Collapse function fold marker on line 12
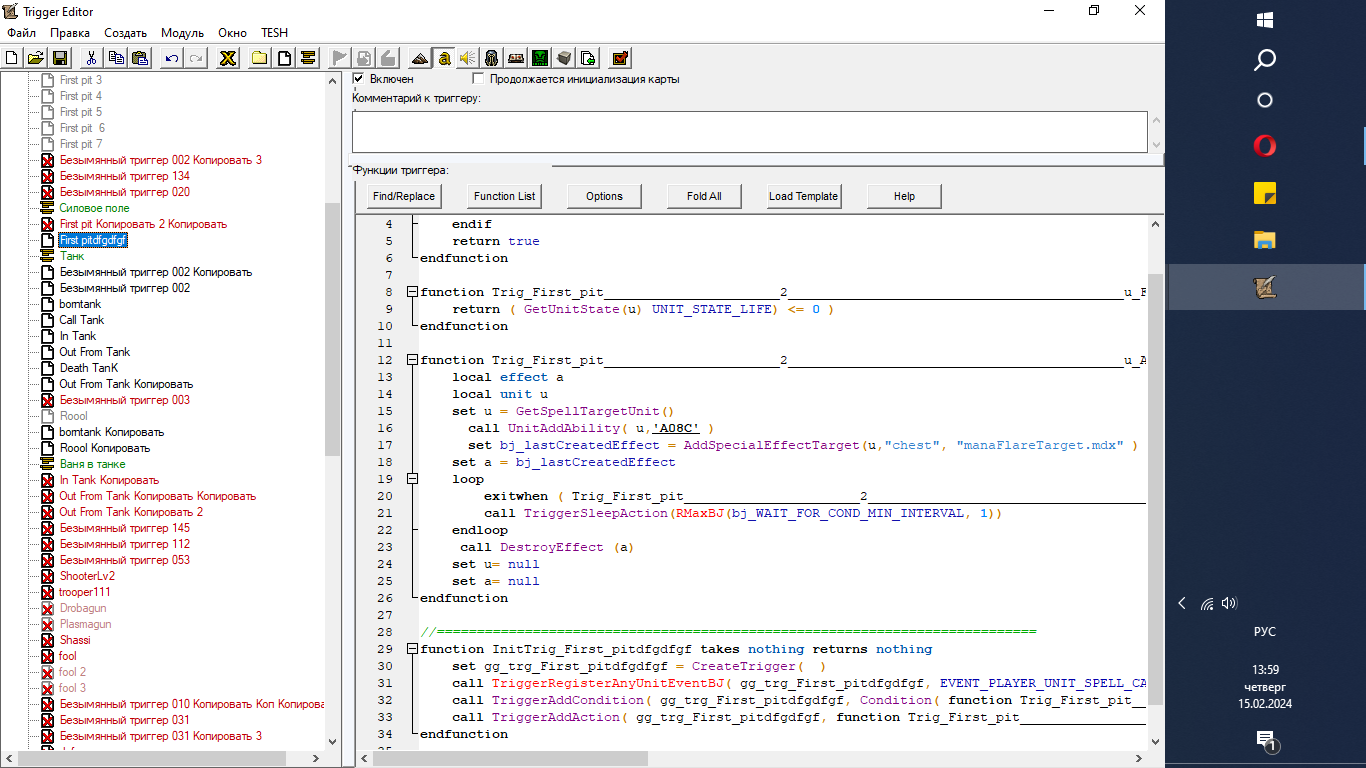The height and width of the screenshot is (768, 1366). [411, 360]
